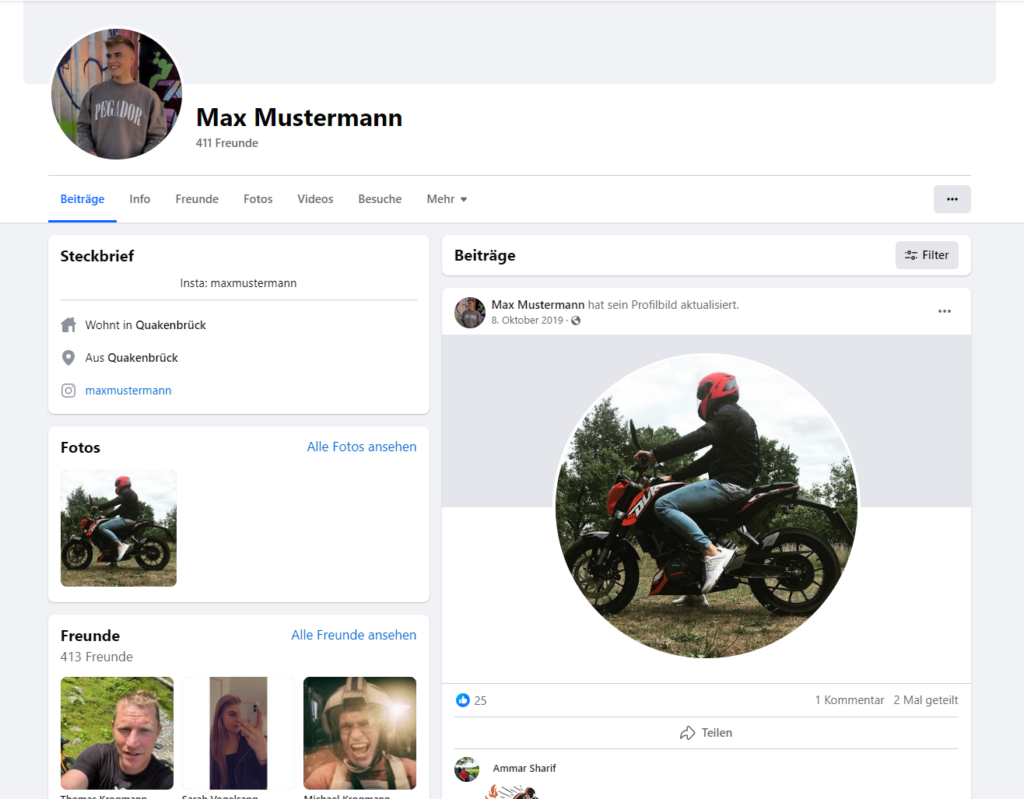Open the 1 Kommentar link
This screenshot has width=1024, height=799.
849,700
